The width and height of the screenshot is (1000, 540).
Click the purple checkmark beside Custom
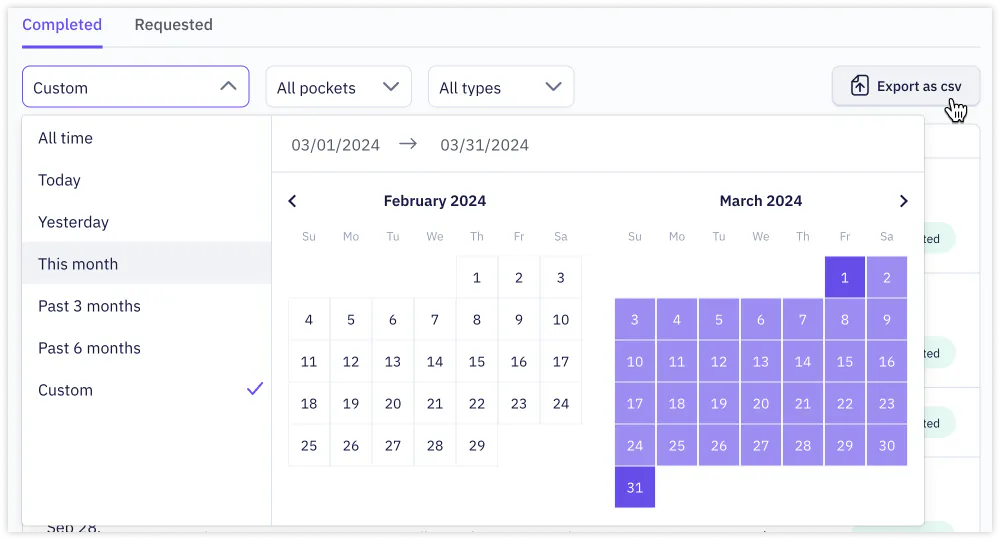tap(255, 389)
